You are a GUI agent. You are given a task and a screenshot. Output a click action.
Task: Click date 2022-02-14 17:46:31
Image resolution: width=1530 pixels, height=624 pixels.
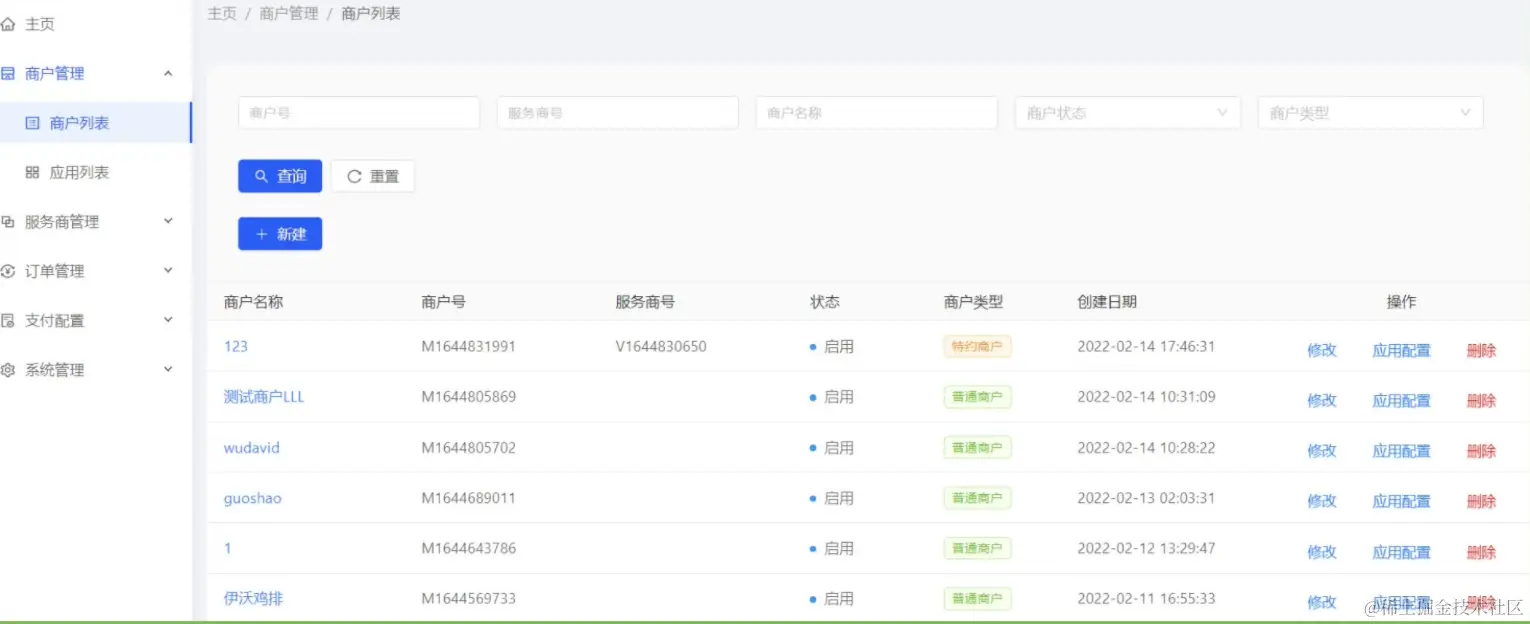(1146, 346)
